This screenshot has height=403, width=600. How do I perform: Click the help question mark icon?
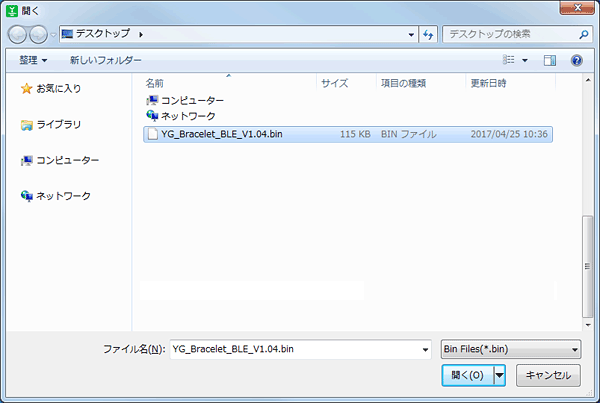click(x=577, y=60)
